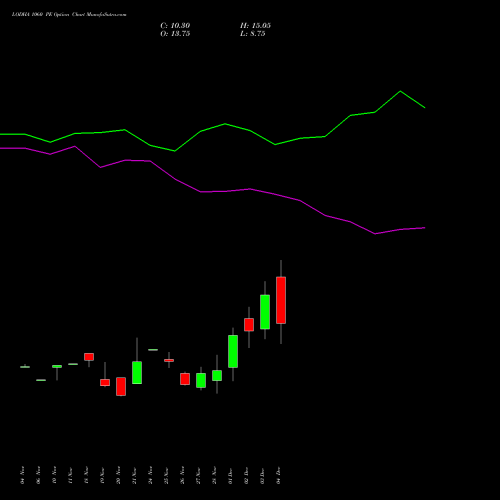Select the 01 Dec date label
Image resolution: width=500 pixels, height=500 pixels.
(x=230, y=475)
